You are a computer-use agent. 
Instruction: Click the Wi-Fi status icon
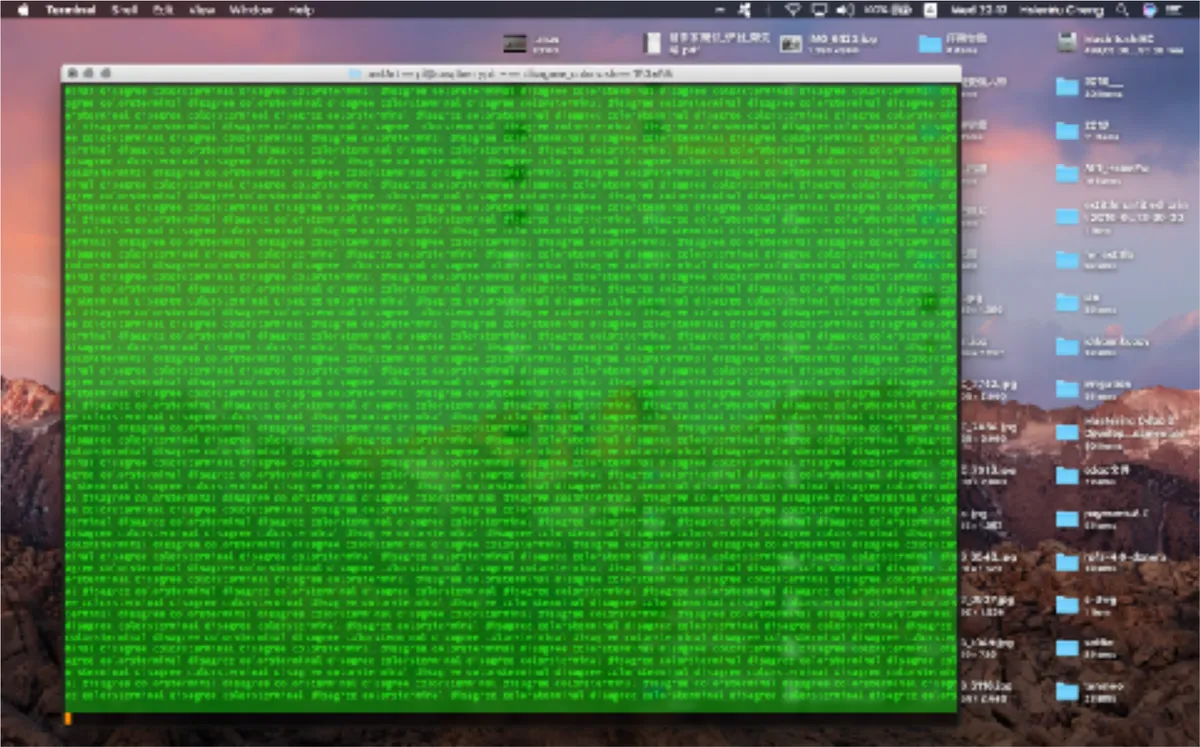(x=793, y=10)
